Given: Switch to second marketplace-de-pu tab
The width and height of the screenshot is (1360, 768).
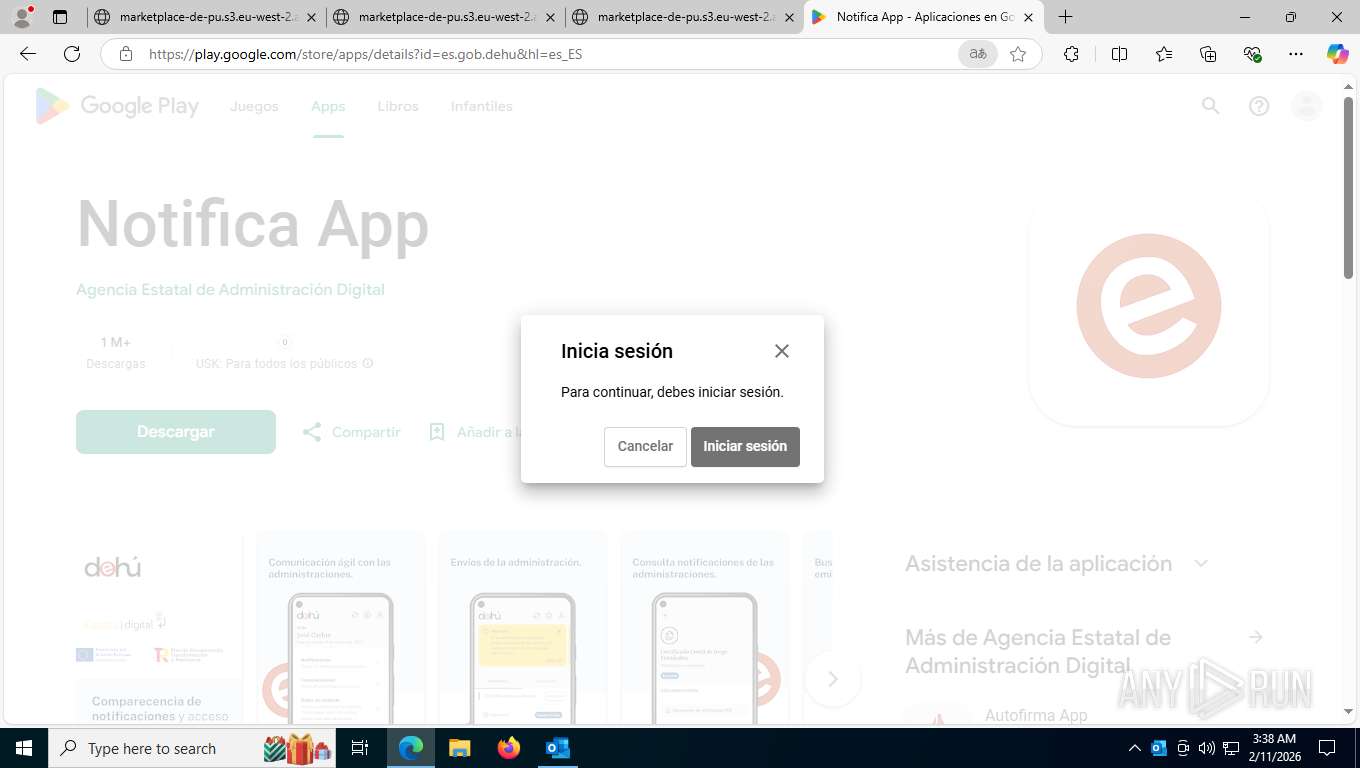Looking at the screenshot, I should pyautogui.click(x=445, y=17).
